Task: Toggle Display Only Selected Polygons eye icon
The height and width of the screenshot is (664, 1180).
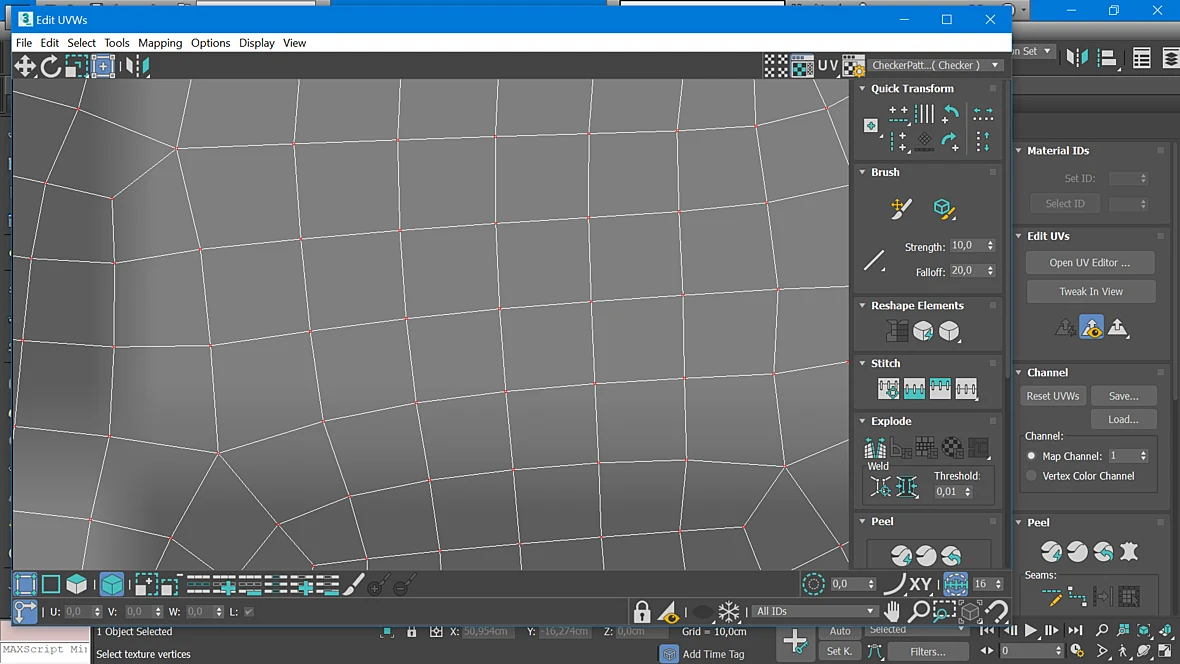Action: 668,611
